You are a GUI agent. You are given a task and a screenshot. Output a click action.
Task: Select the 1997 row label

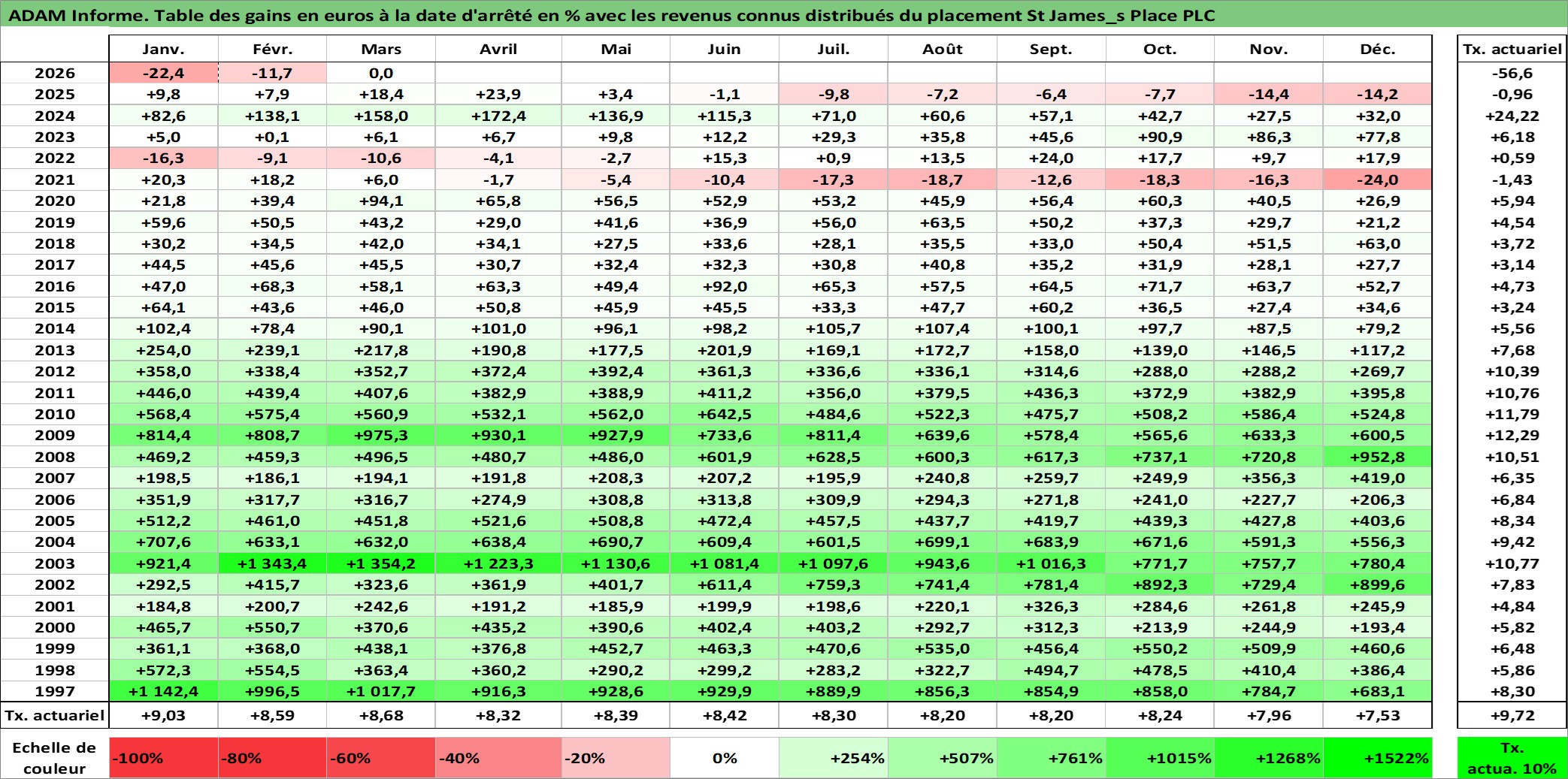tap(55, 691)
